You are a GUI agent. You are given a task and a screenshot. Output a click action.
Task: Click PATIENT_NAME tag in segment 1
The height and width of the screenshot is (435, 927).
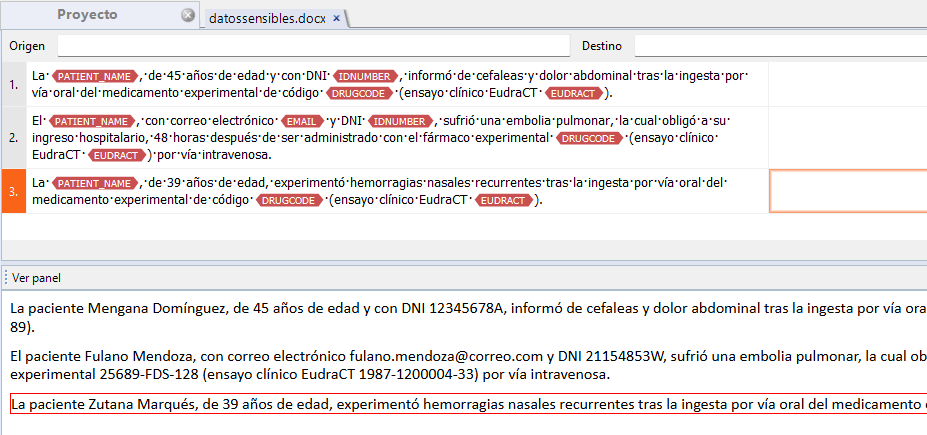95,76
